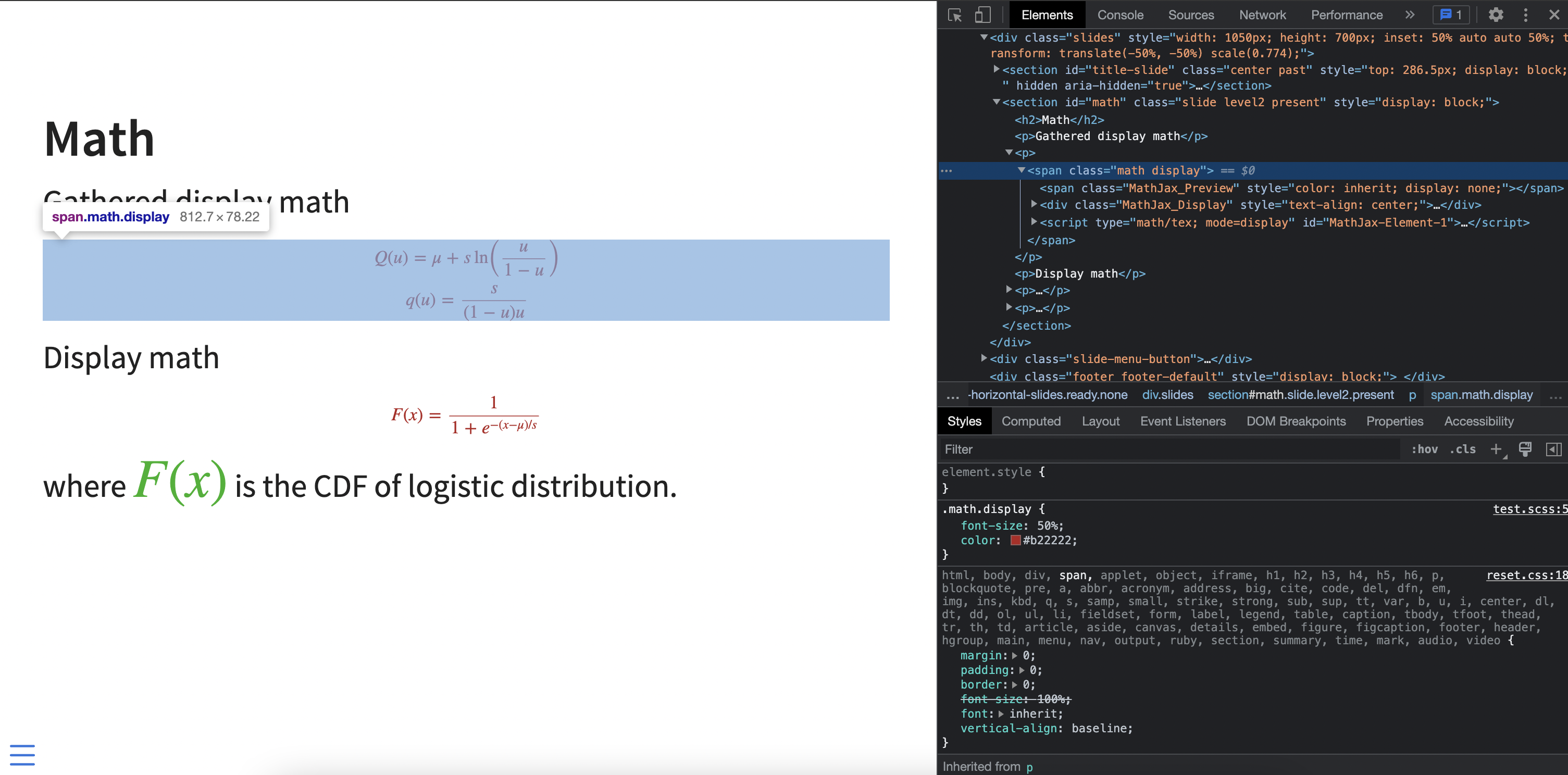1568x775 pixels.
Task: Open the reset.css:18 source link
Action: [1527, 576]
